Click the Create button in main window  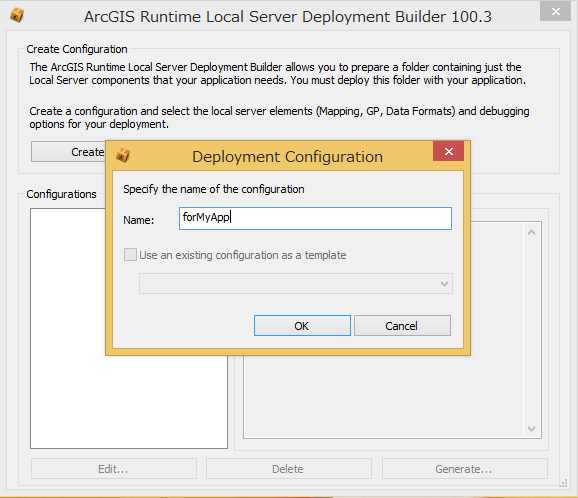click(69, 152)
